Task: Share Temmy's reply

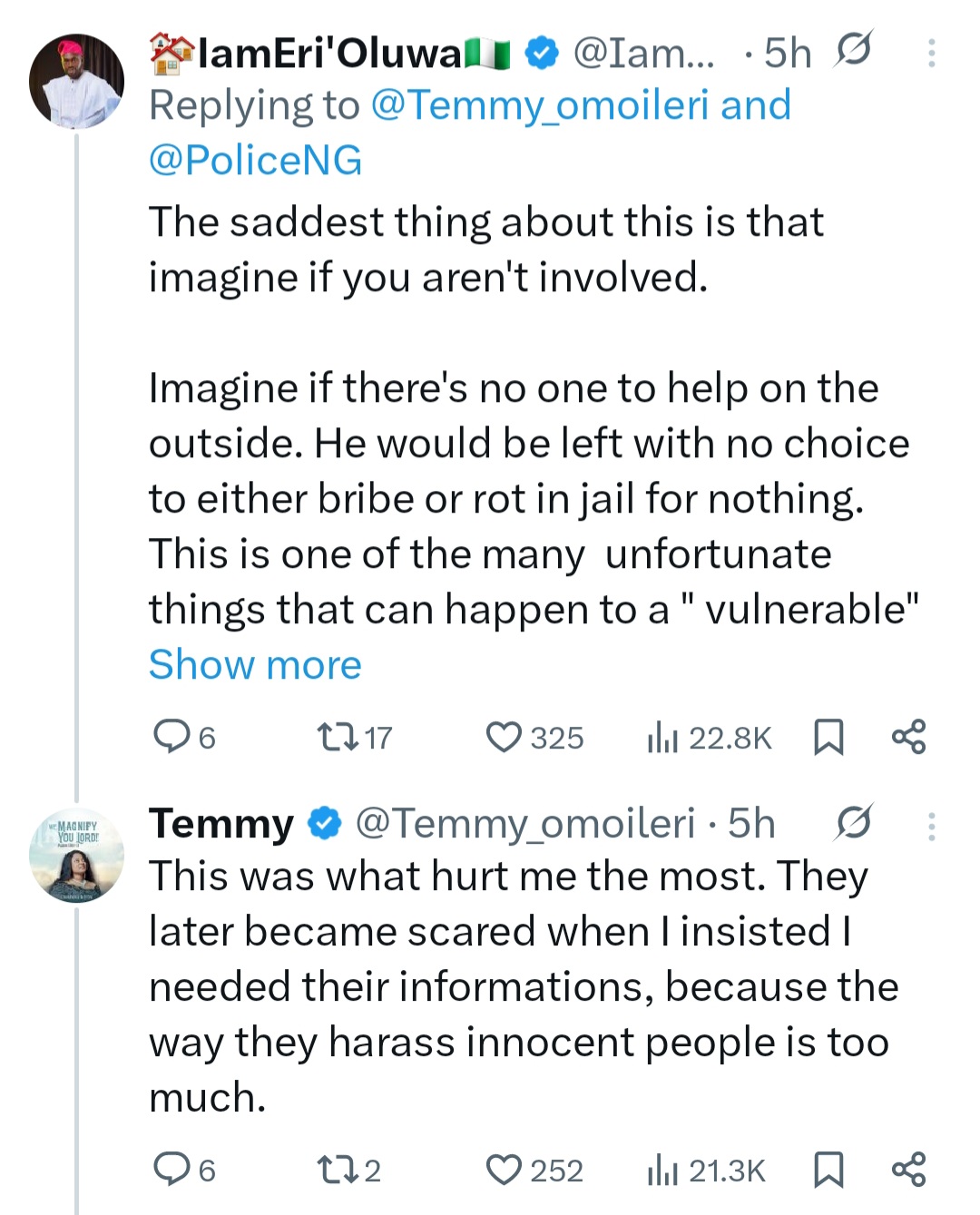Action: [907, 1171]
